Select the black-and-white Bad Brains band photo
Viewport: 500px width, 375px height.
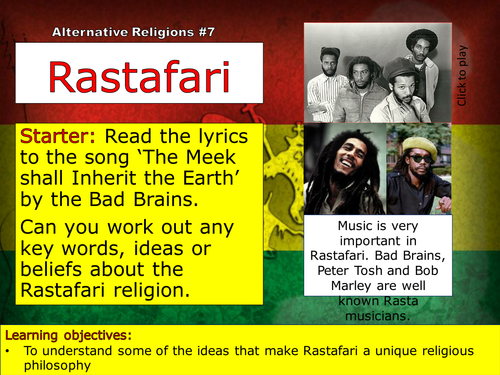pos(378,73)
